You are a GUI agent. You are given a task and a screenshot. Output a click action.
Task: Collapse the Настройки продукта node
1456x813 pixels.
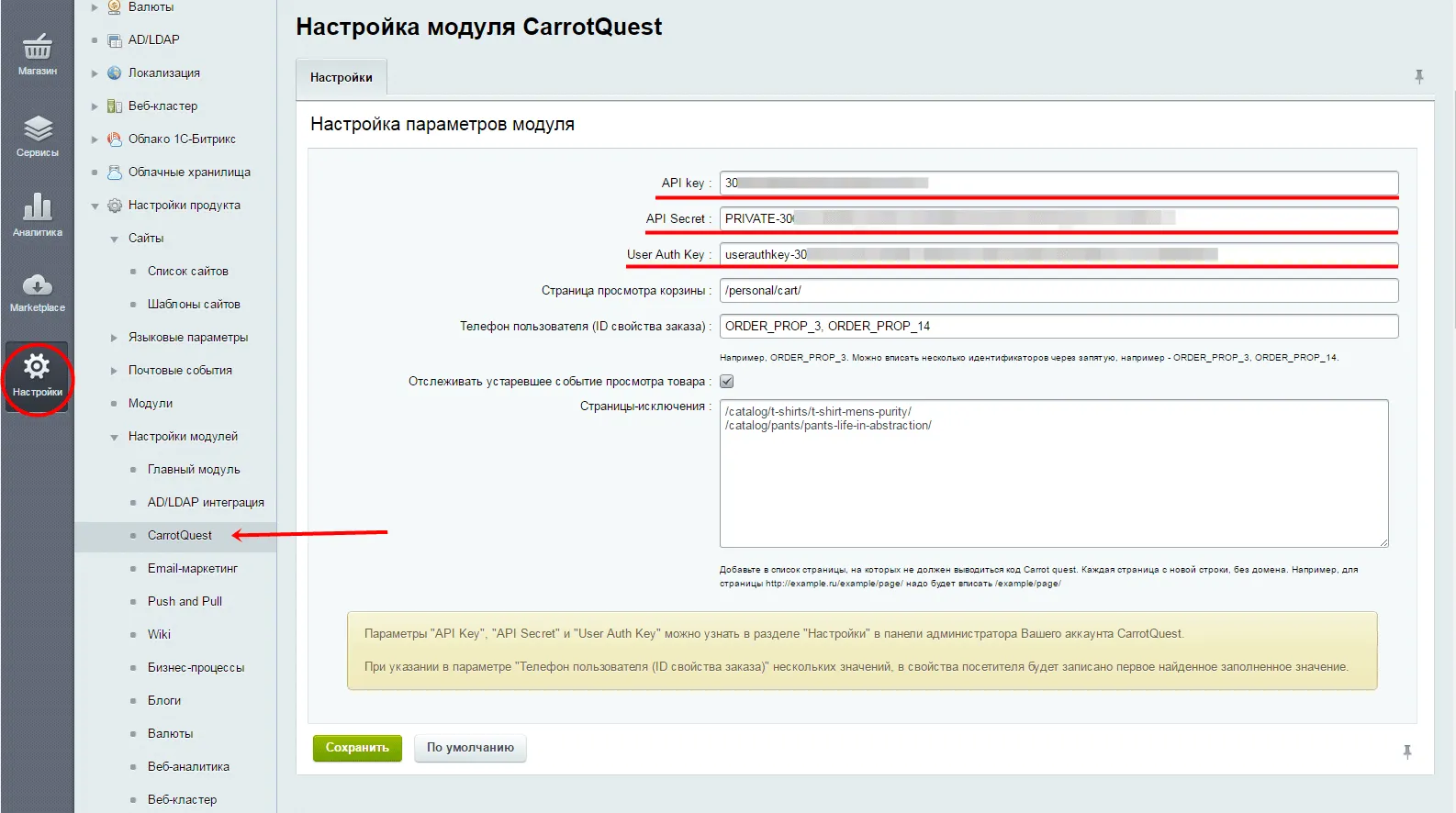pos(95,206)
